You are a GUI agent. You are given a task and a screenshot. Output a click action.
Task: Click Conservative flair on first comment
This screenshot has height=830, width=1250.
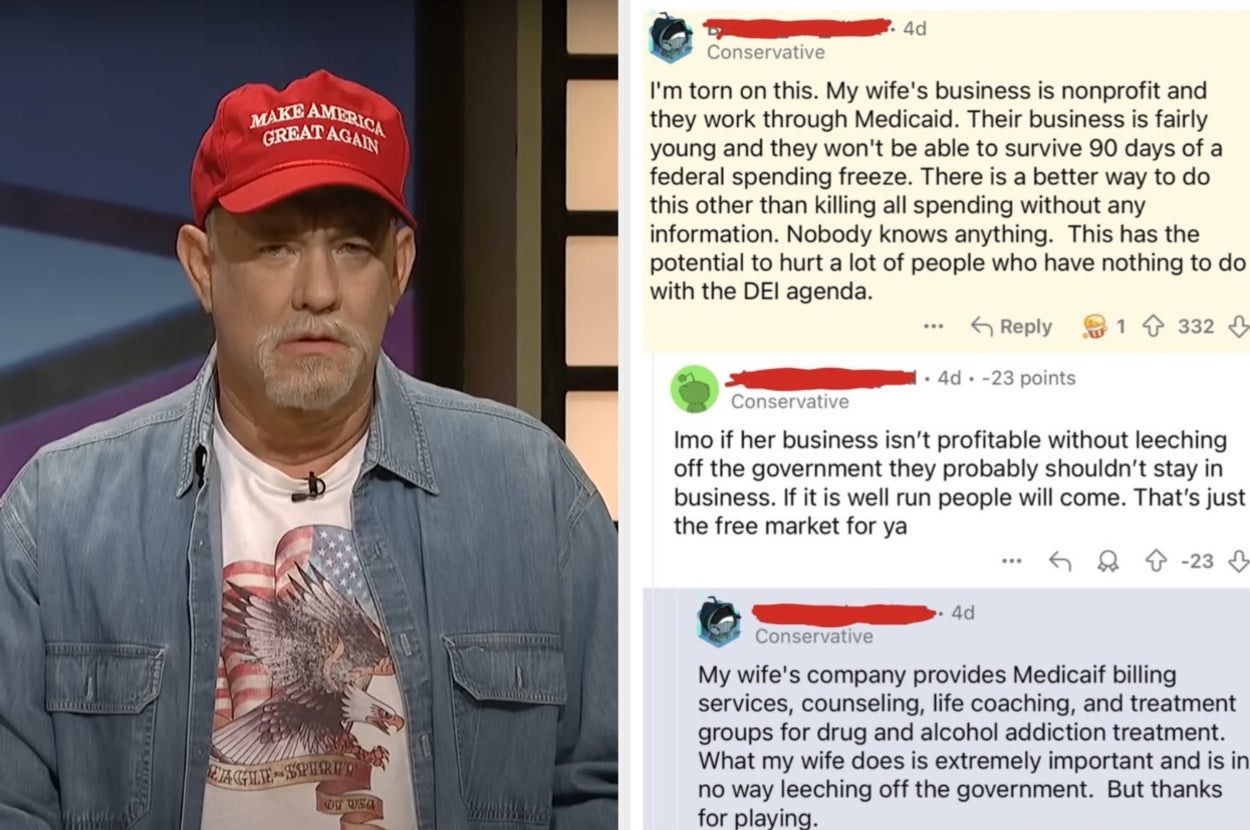click(x=766, y=52)
